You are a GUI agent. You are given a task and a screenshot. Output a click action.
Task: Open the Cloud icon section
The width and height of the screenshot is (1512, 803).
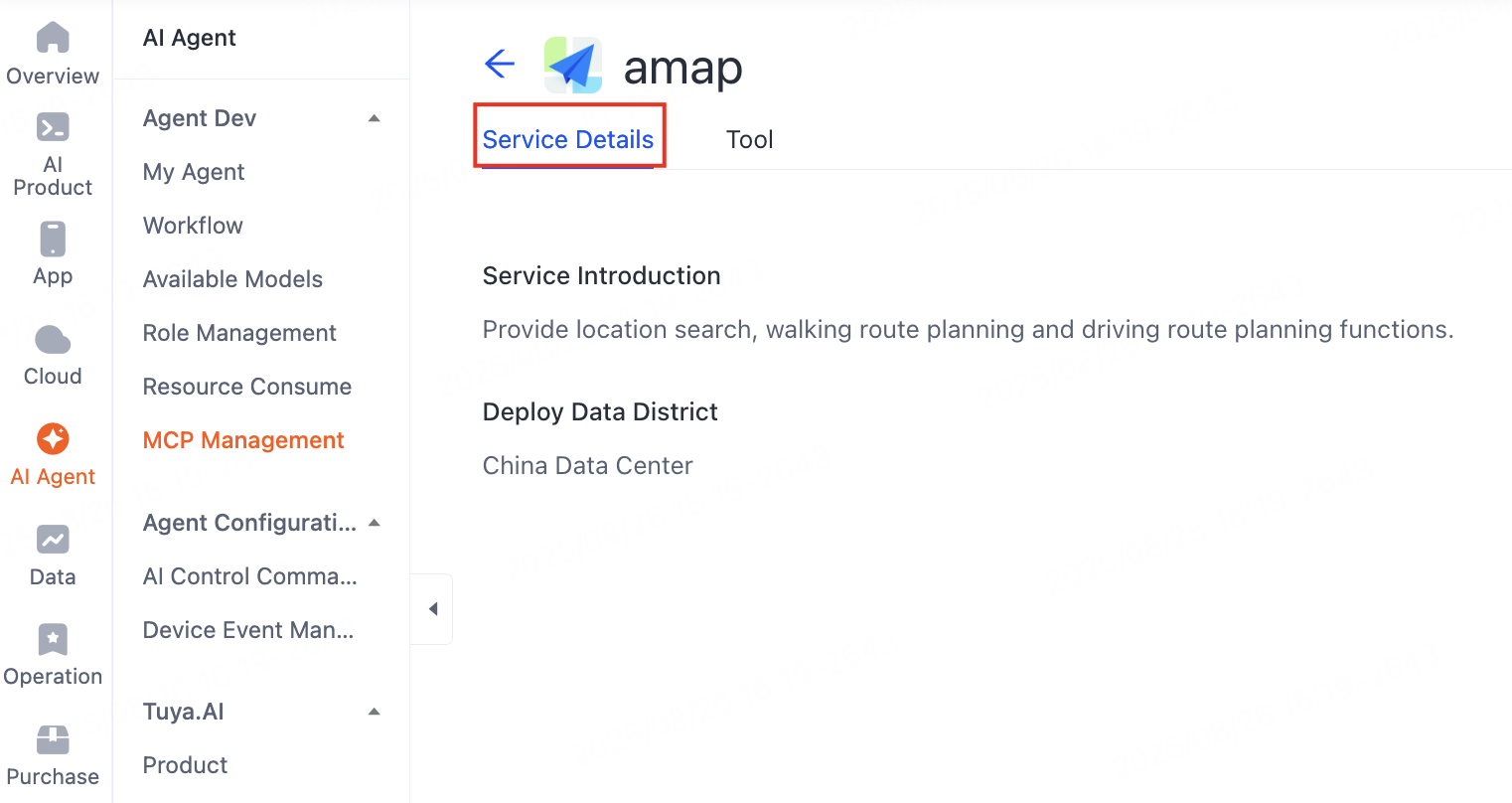pos(53,340)
